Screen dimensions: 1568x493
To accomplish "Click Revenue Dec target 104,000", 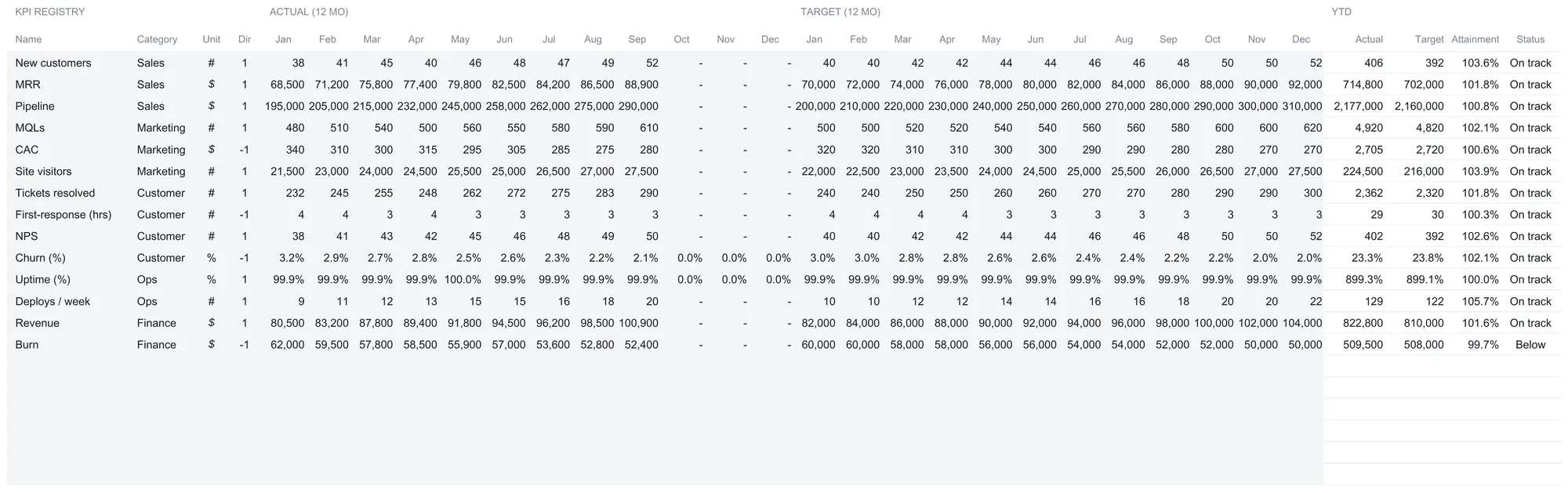I will tap(1302, 323).
